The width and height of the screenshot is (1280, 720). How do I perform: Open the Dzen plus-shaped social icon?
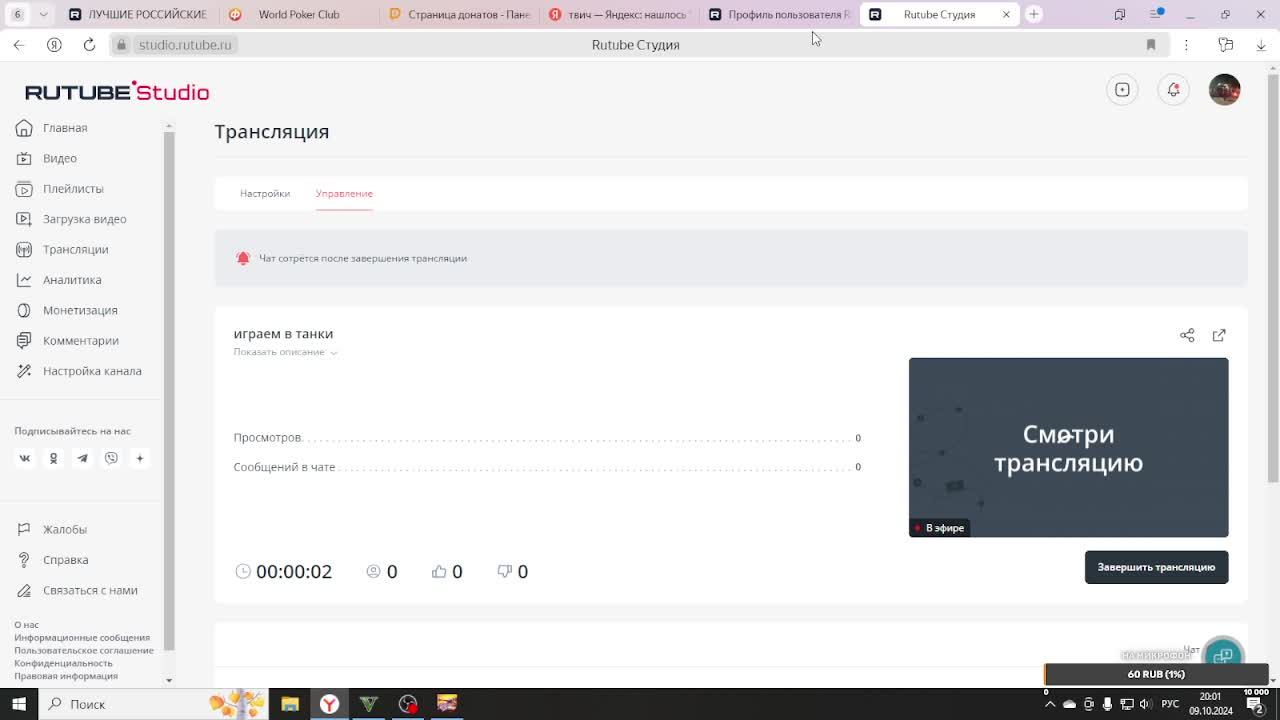(x=140, y=458)
